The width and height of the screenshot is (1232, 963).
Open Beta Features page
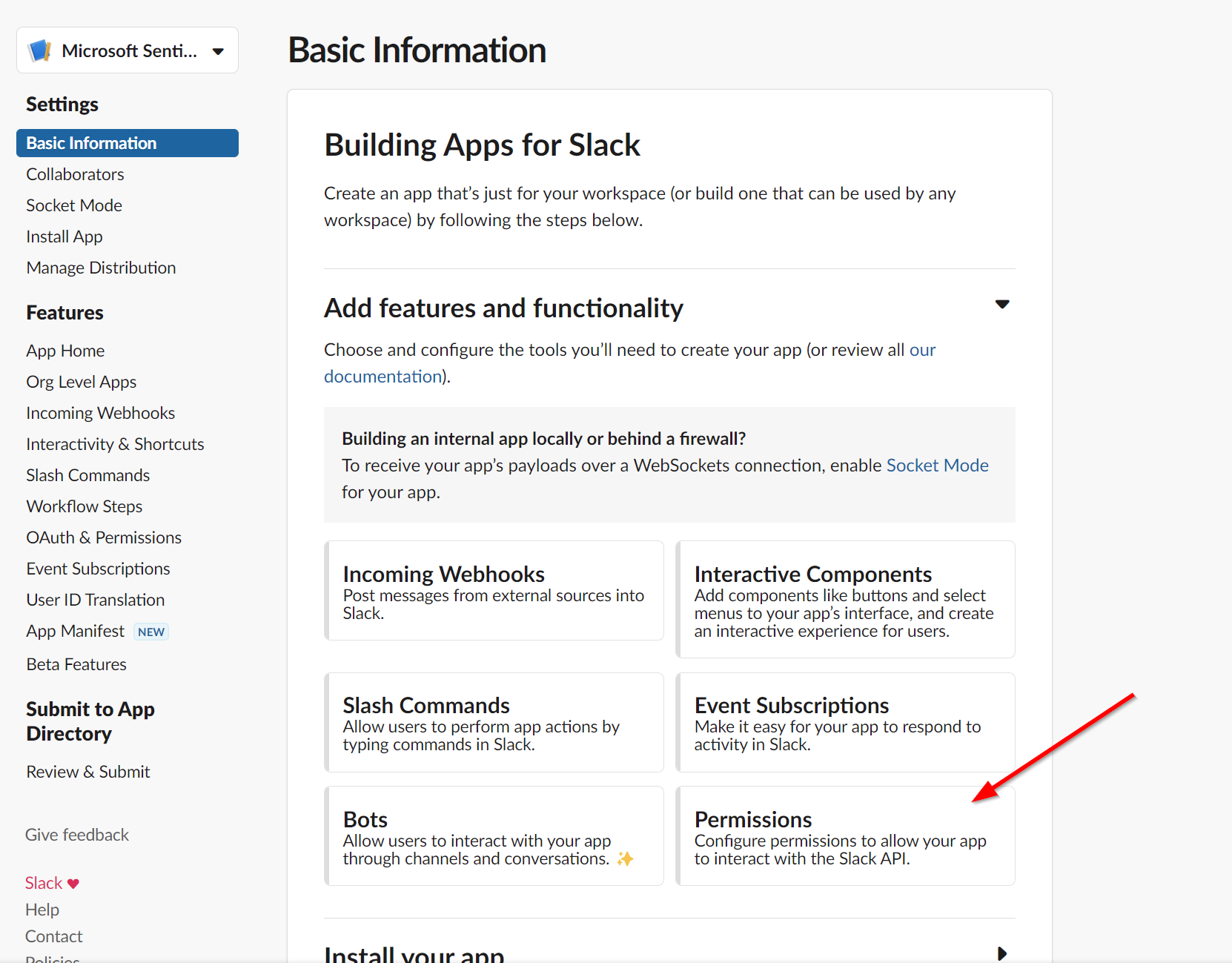76,664
